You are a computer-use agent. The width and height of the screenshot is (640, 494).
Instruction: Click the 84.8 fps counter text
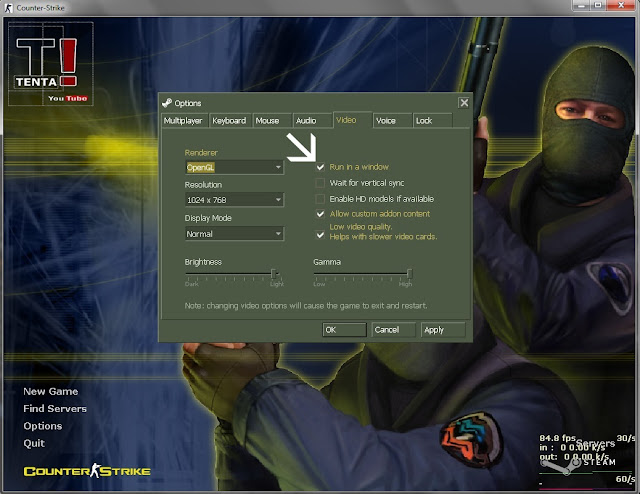pyautogui.click(x=557, y=438)
